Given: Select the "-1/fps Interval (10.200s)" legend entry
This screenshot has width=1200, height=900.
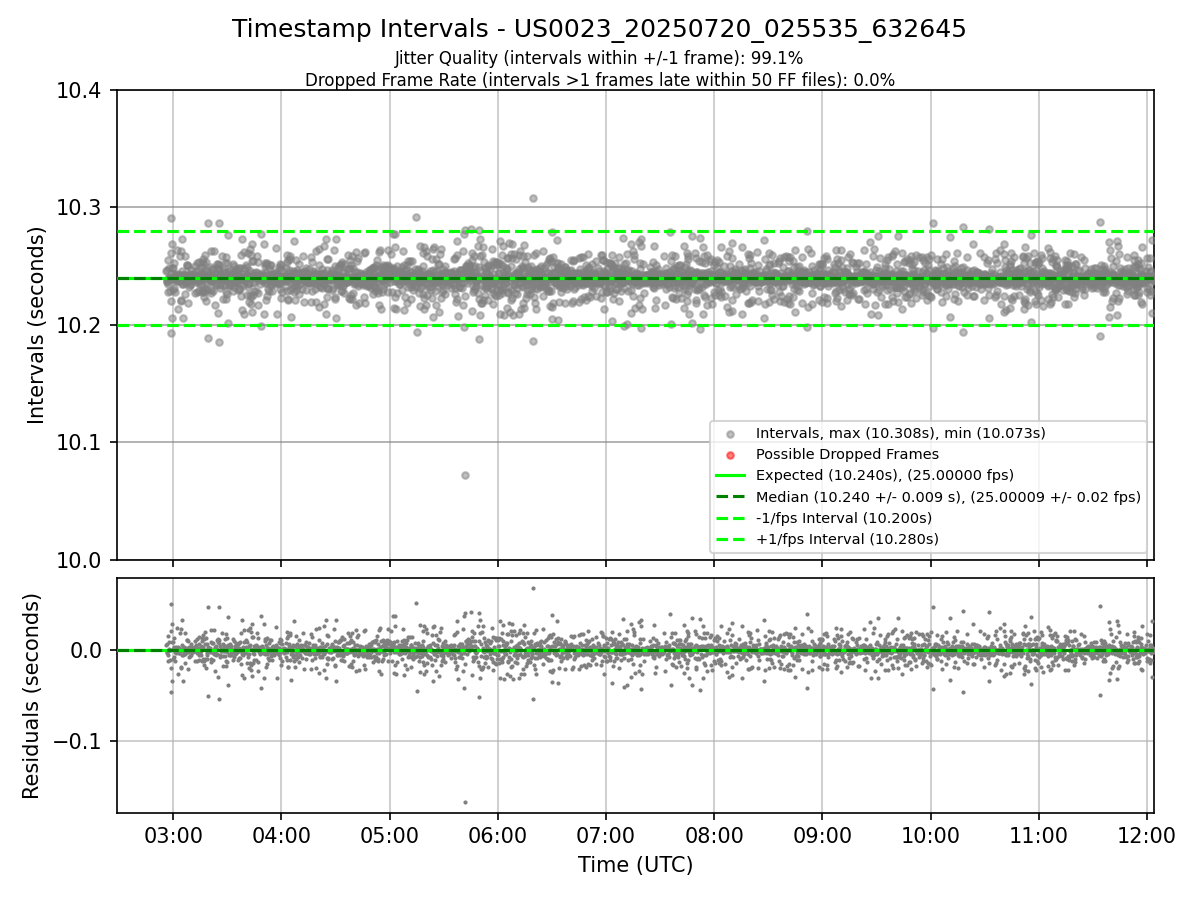Looking at the screenshot, I should (844, 518).
